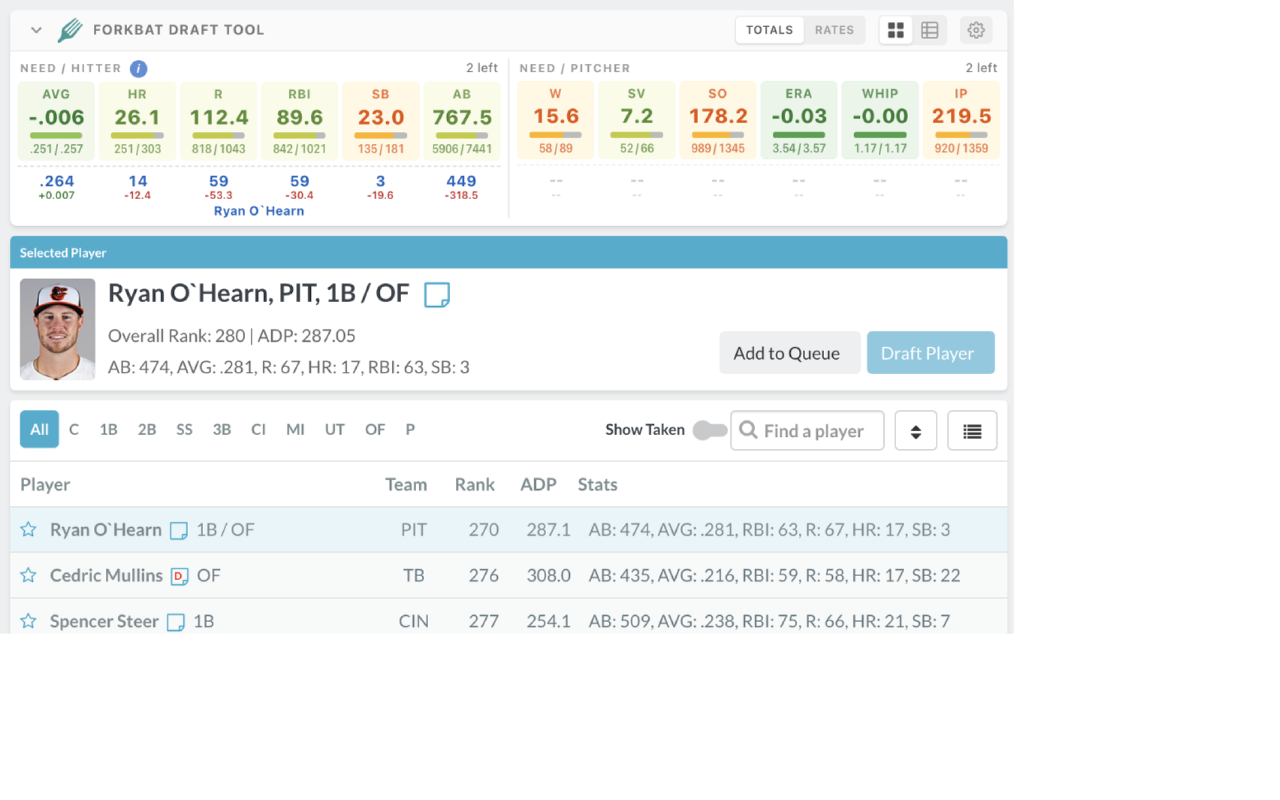This screenshot has height=800, width=1280.
Task: Click the RBI hitter need card
Action: [299, 121]
